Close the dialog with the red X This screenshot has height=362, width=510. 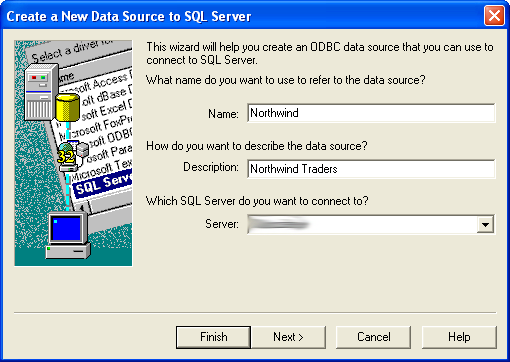[494, 15]
